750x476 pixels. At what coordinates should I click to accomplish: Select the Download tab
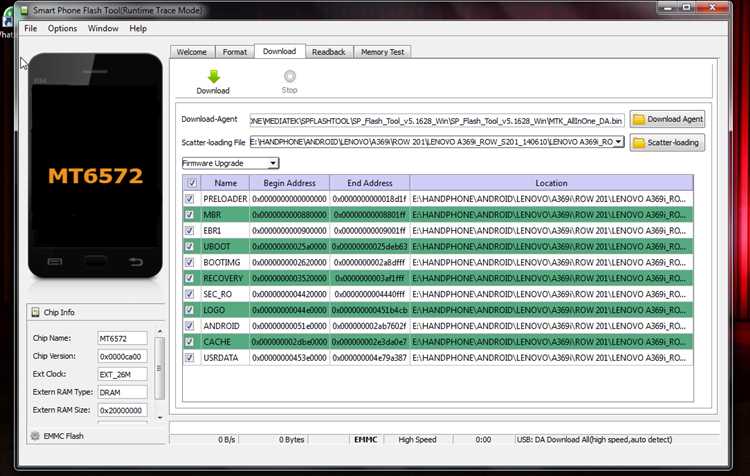tap(279, 51)
